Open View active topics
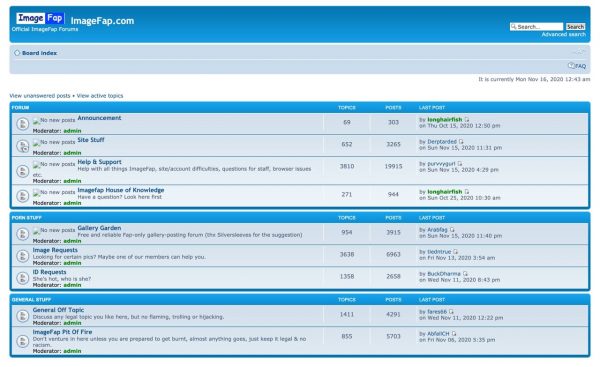This screenshot has height=367, width=600. (100, 96)
